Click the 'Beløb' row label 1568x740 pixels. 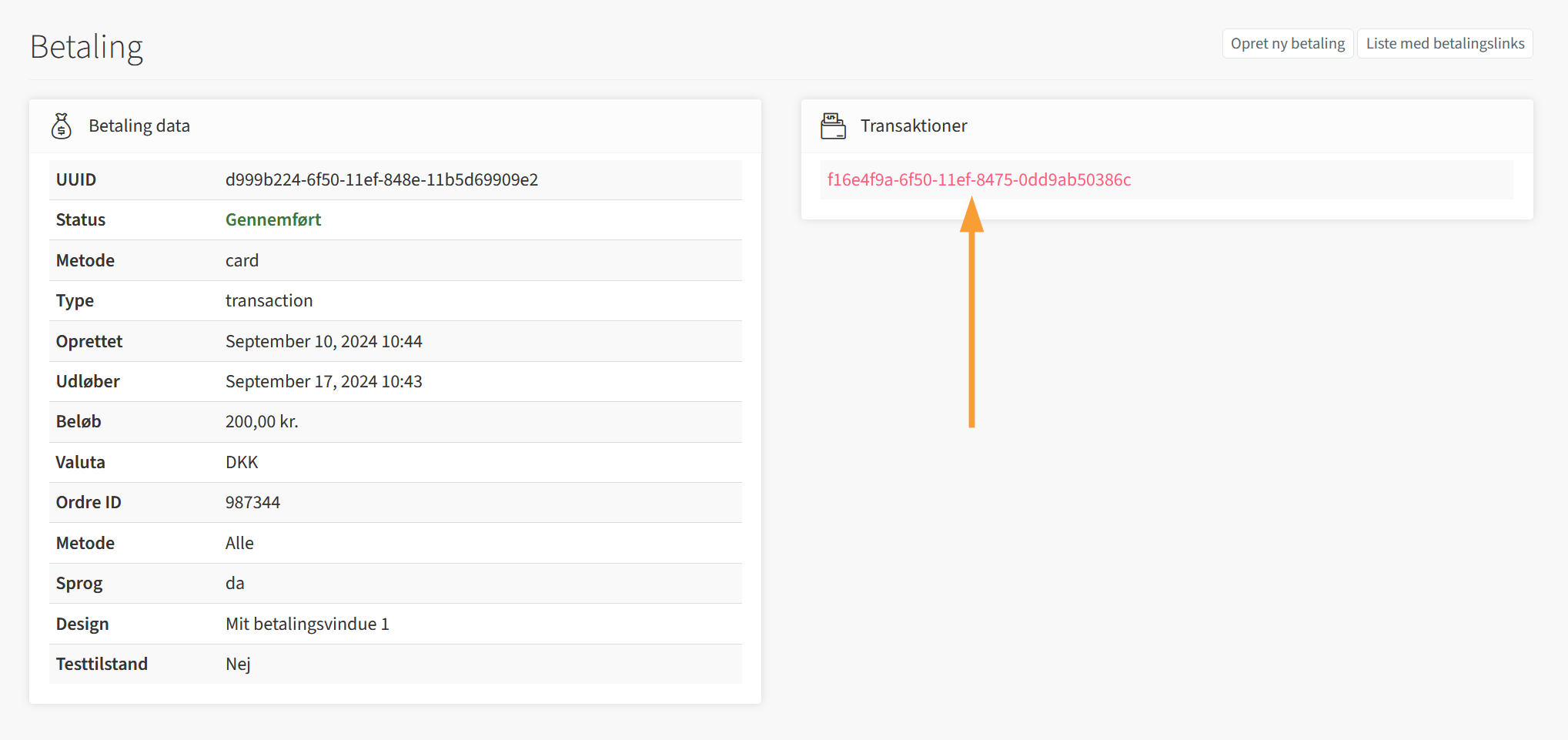[x=79, y=421]
